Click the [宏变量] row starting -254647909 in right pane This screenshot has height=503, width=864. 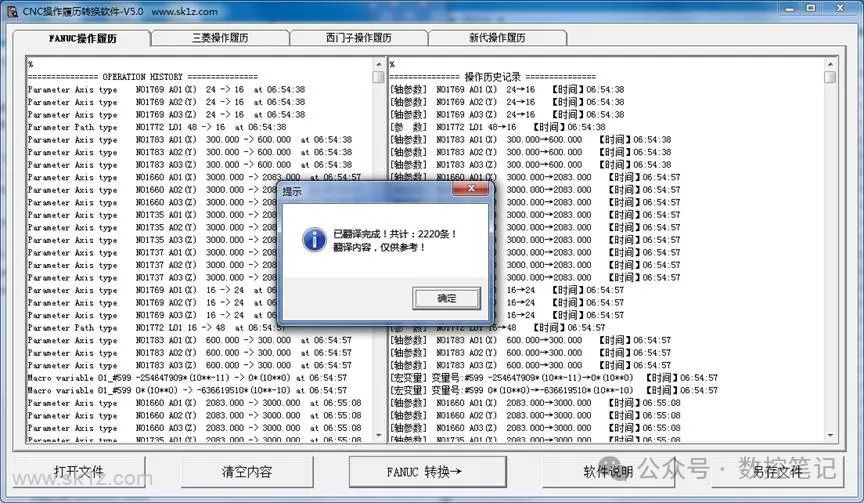554,377
